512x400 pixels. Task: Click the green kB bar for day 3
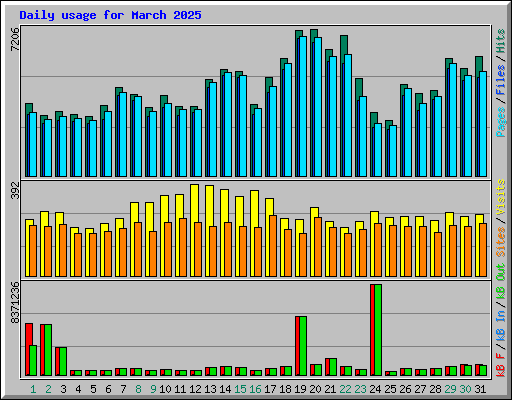click(63, 362)
